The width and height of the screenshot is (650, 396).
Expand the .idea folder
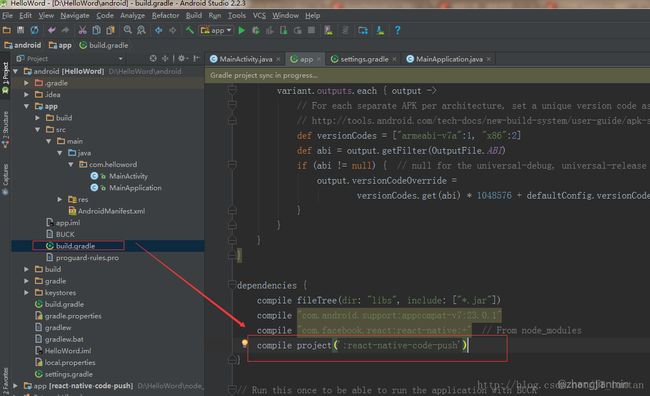pyautogui.click(x=27, y=95)
